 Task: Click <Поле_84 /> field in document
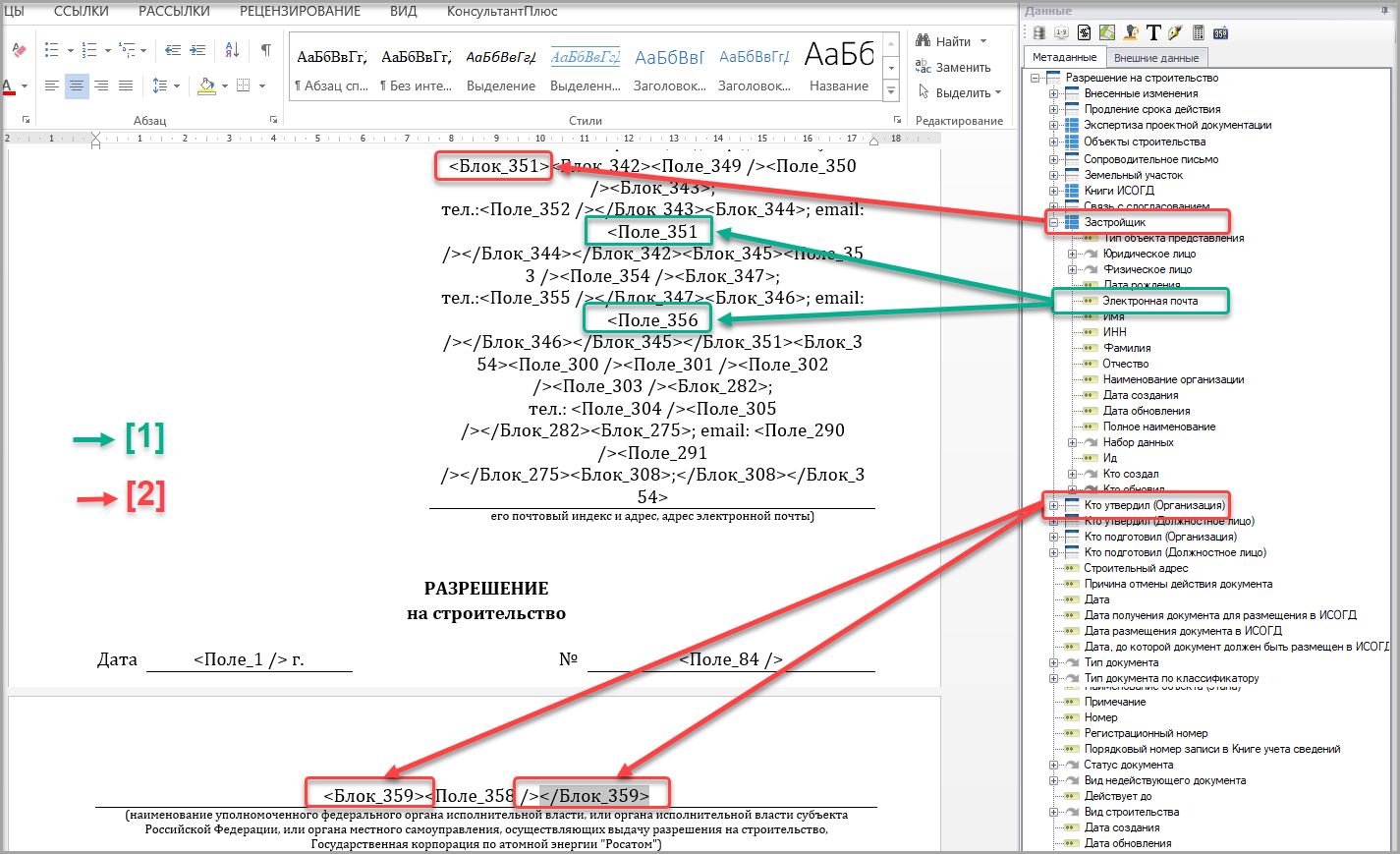pos(731,659)
